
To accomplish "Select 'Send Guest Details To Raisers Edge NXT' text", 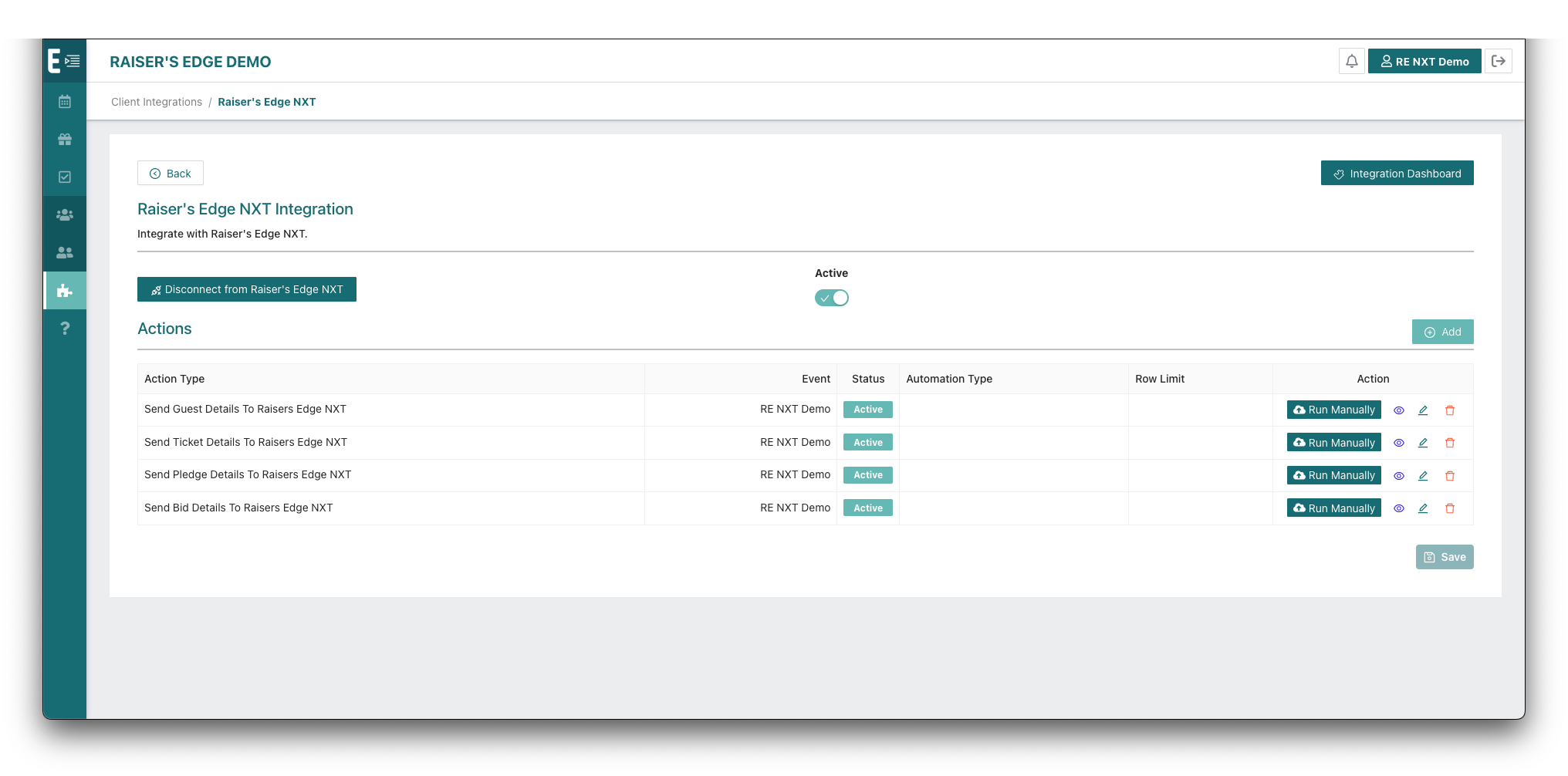I will tap(245, 409).
